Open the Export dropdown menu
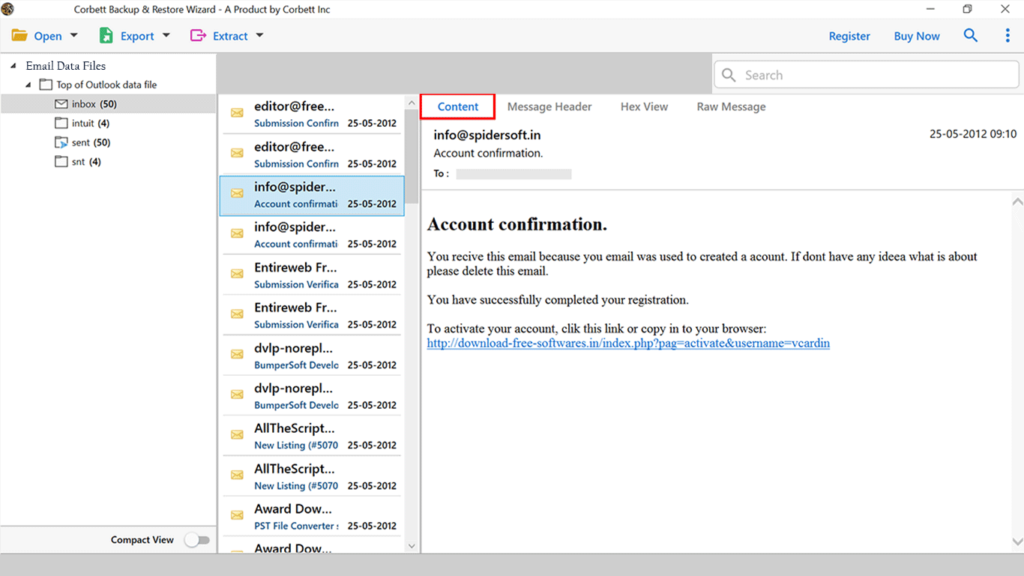The width and height of the screenshot is (1024, 576). pyautogui.click(x=166, y=35)
